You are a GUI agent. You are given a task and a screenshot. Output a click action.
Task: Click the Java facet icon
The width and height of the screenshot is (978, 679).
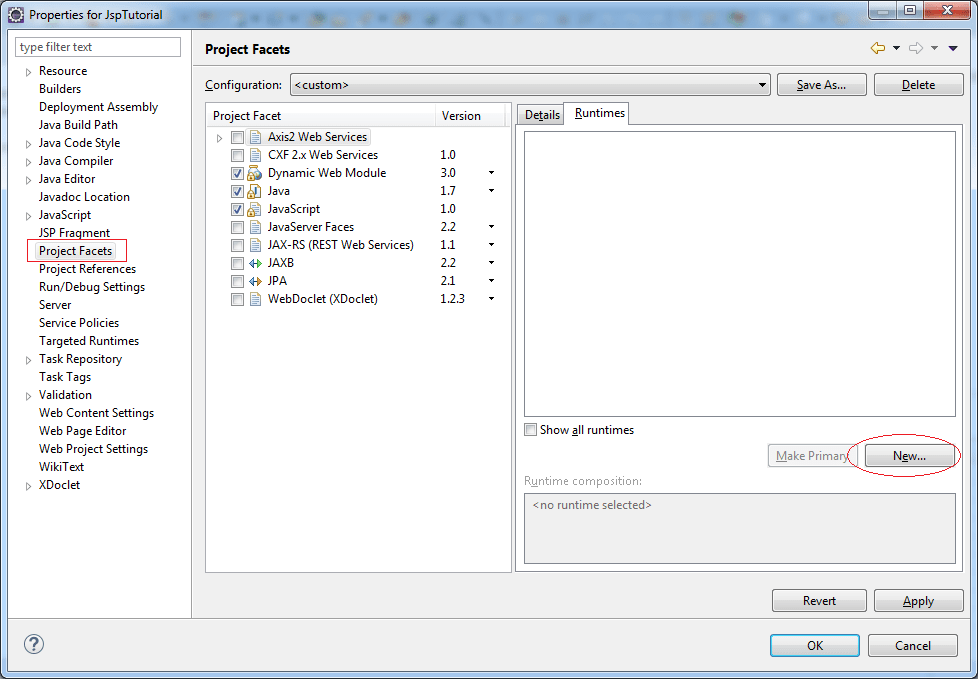coord(254,190)
